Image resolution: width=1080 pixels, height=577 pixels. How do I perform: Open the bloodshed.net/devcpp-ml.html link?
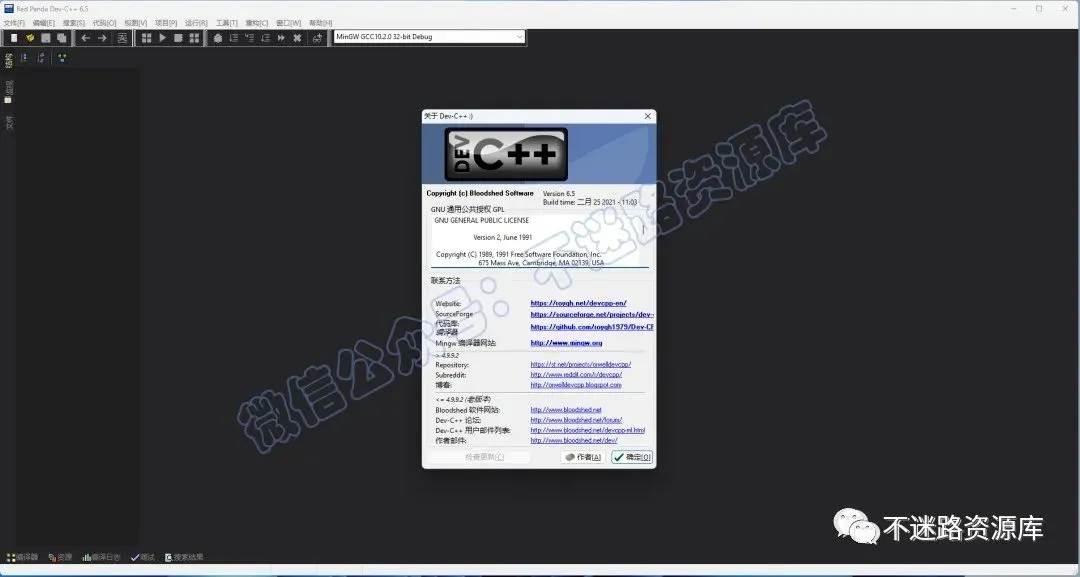pyautogui.click(x=588, y=430)
